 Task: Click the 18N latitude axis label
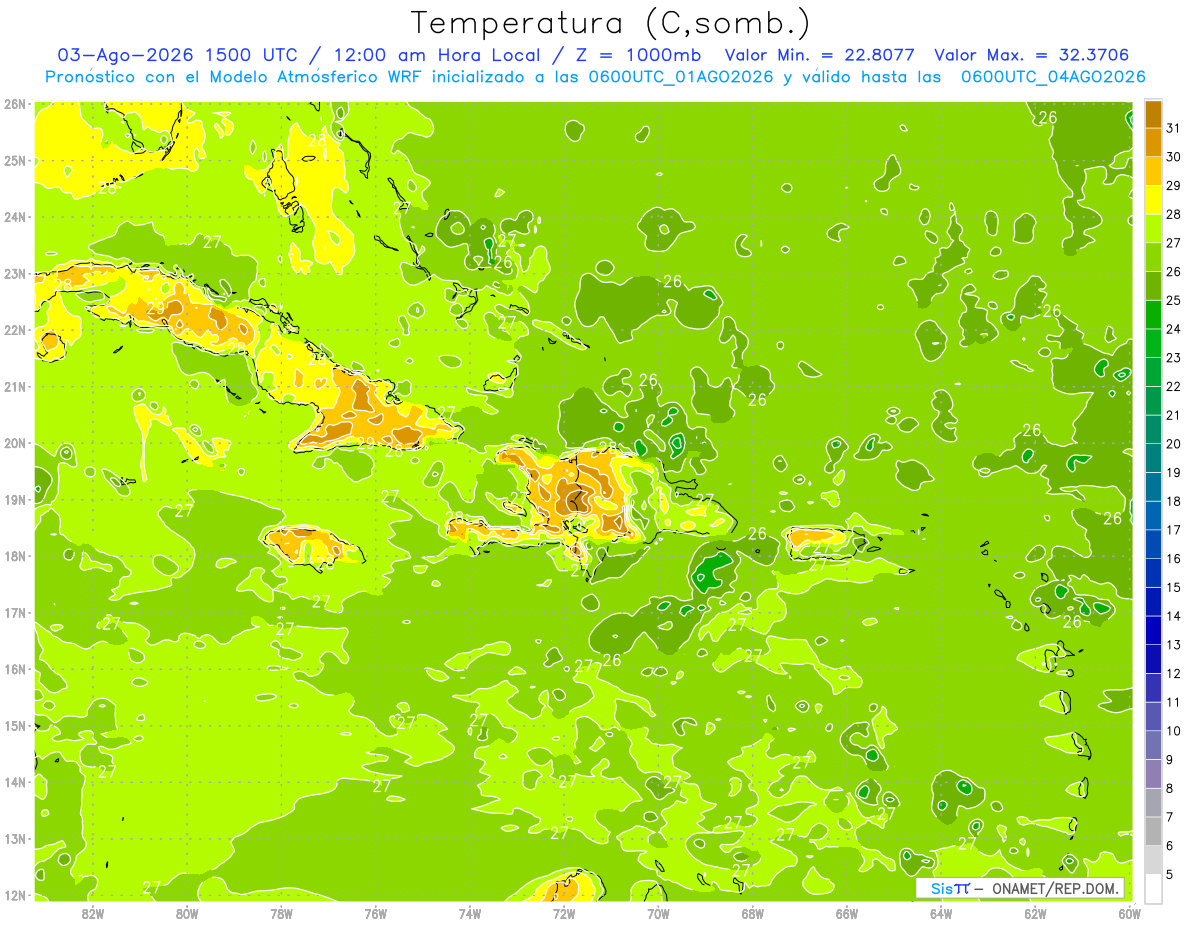(14, 556)
